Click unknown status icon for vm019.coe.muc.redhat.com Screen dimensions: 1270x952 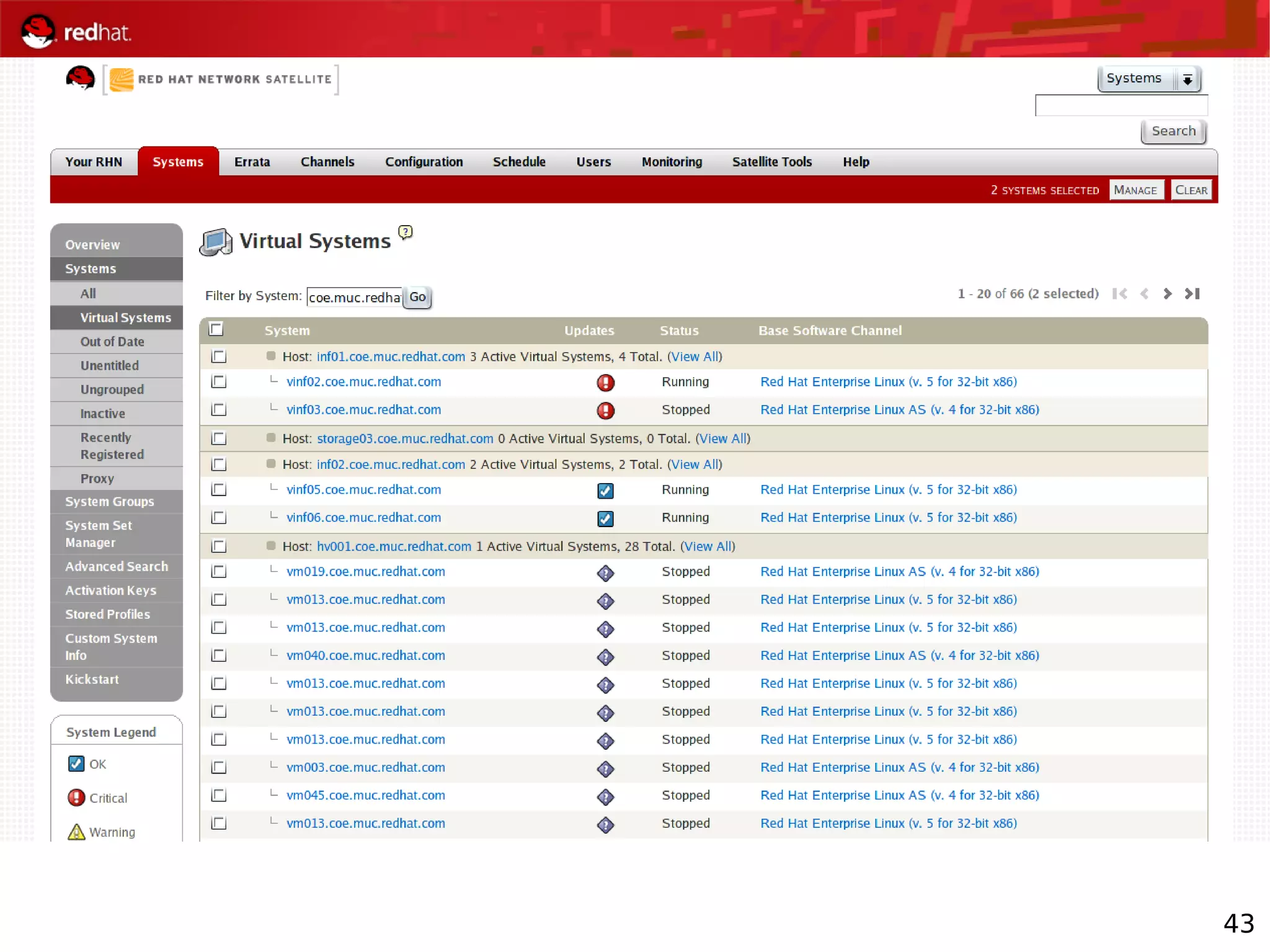605,573
